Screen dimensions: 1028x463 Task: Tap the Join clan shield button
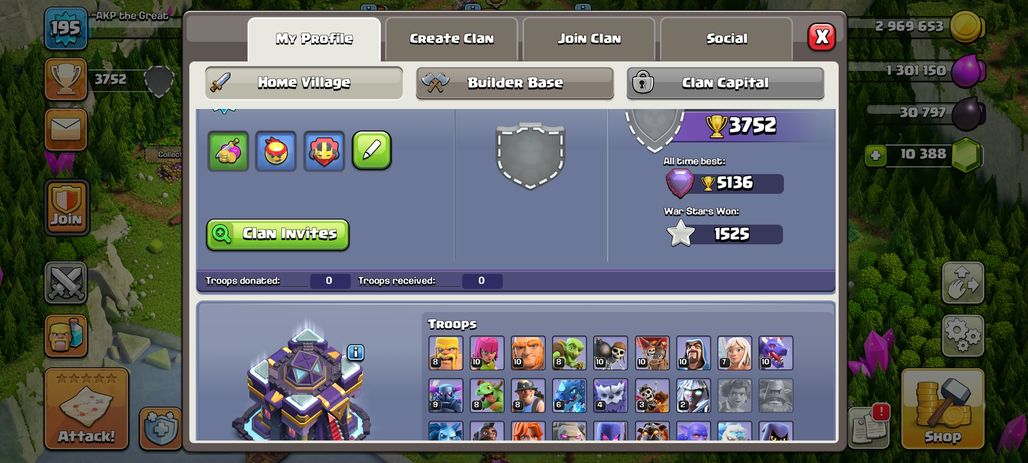[66, 207]
